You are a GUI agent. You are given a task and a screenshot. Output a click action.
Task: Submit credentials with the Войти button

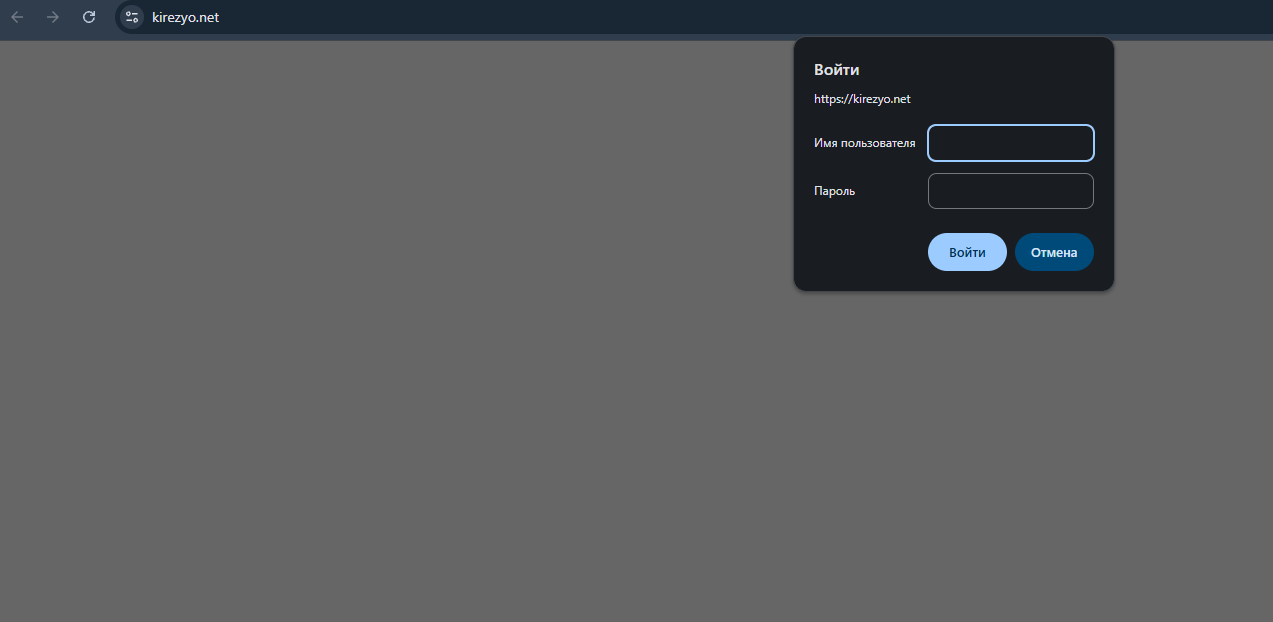click(967, 252)
